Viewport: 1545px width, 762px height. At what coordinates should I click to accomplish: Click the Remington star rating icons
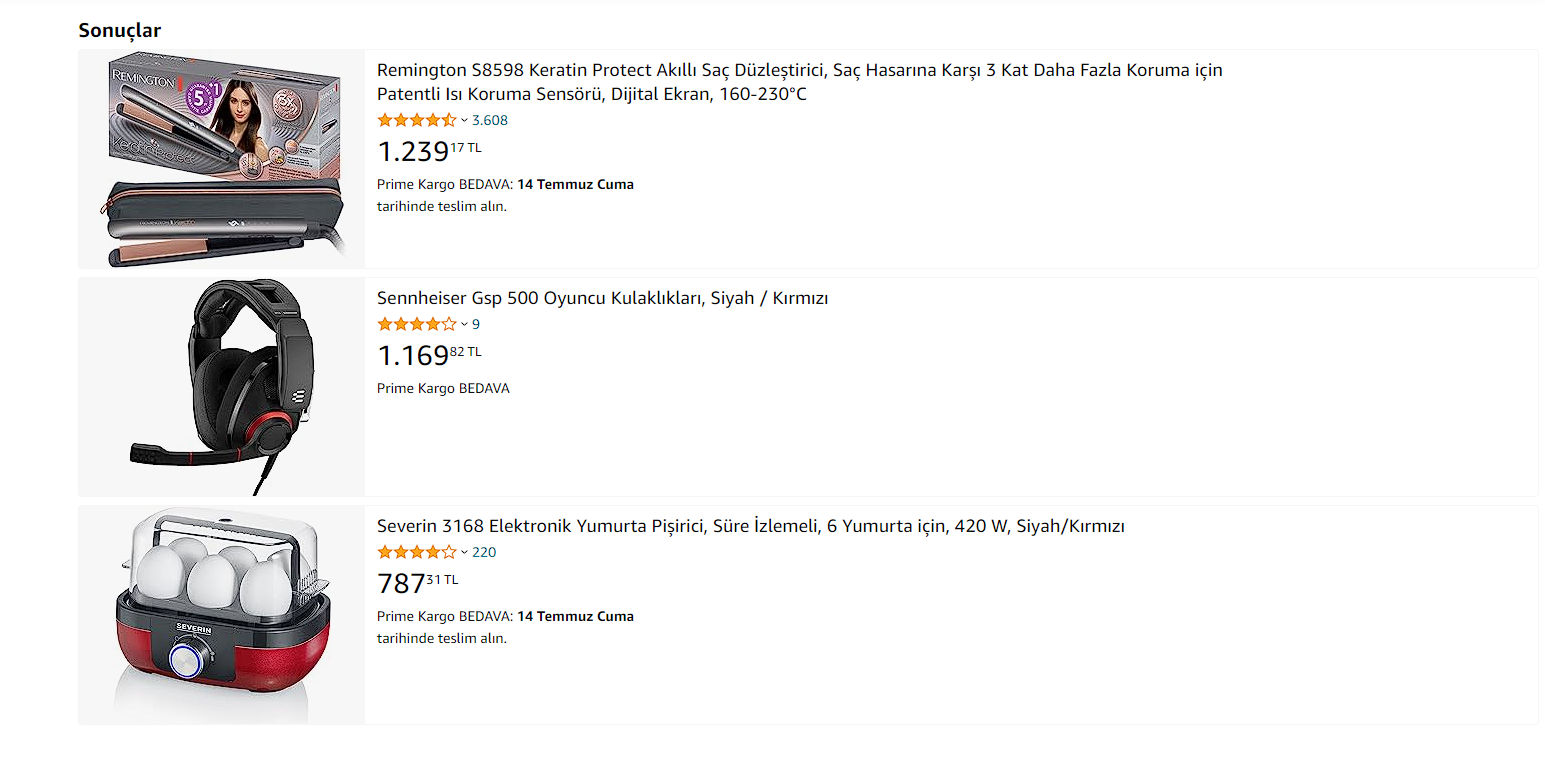click(x=416, y=120)
